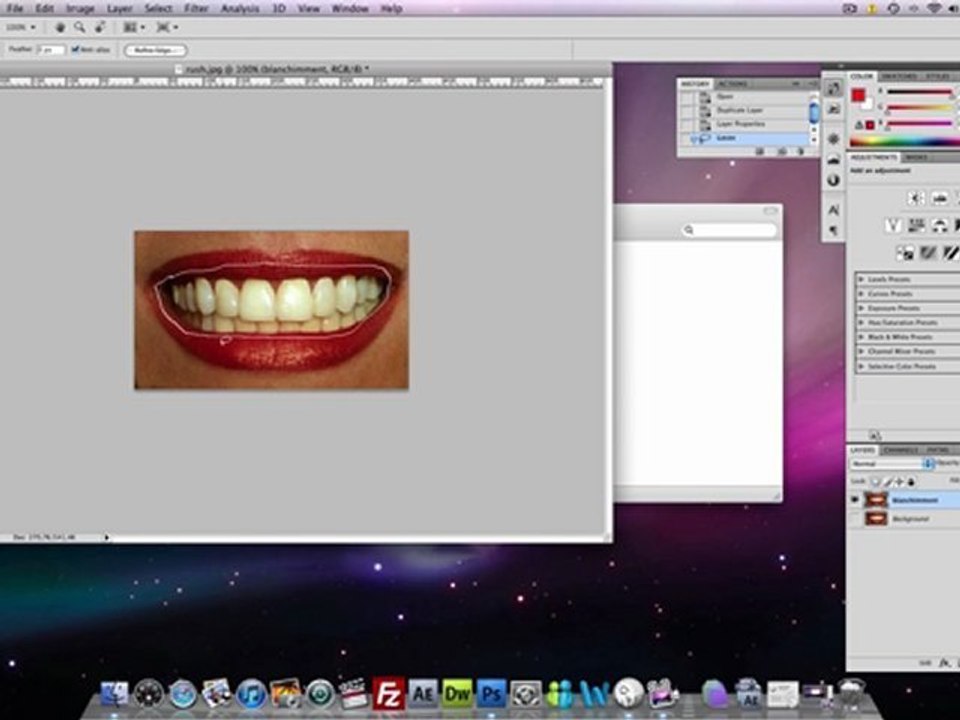Click the Brightness/Contrast adjustment icon
This screenshot has width=960, height=720.
(x=916, y=198)
